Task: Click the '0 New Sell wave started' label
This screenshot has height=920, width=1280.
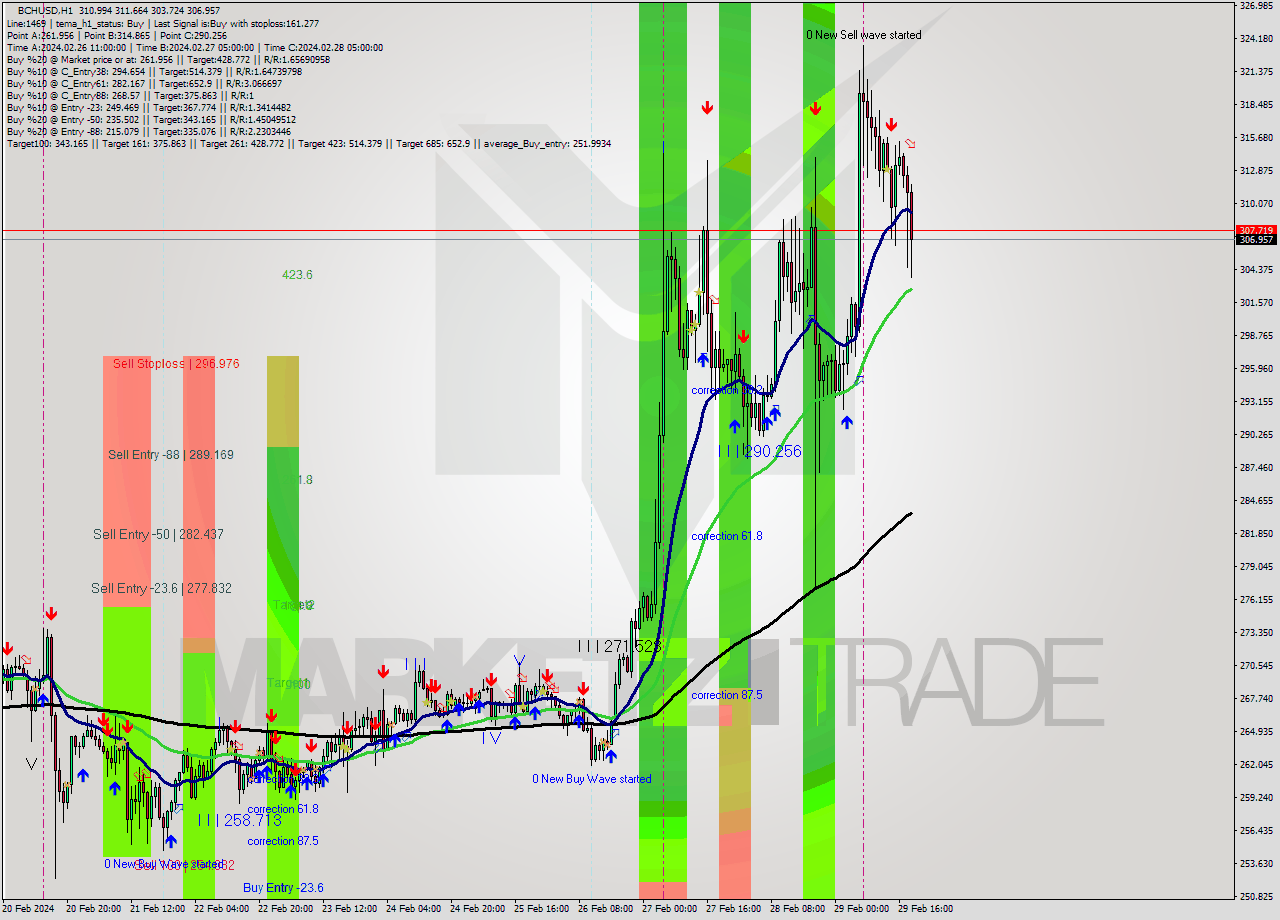Action: (864, 35)
